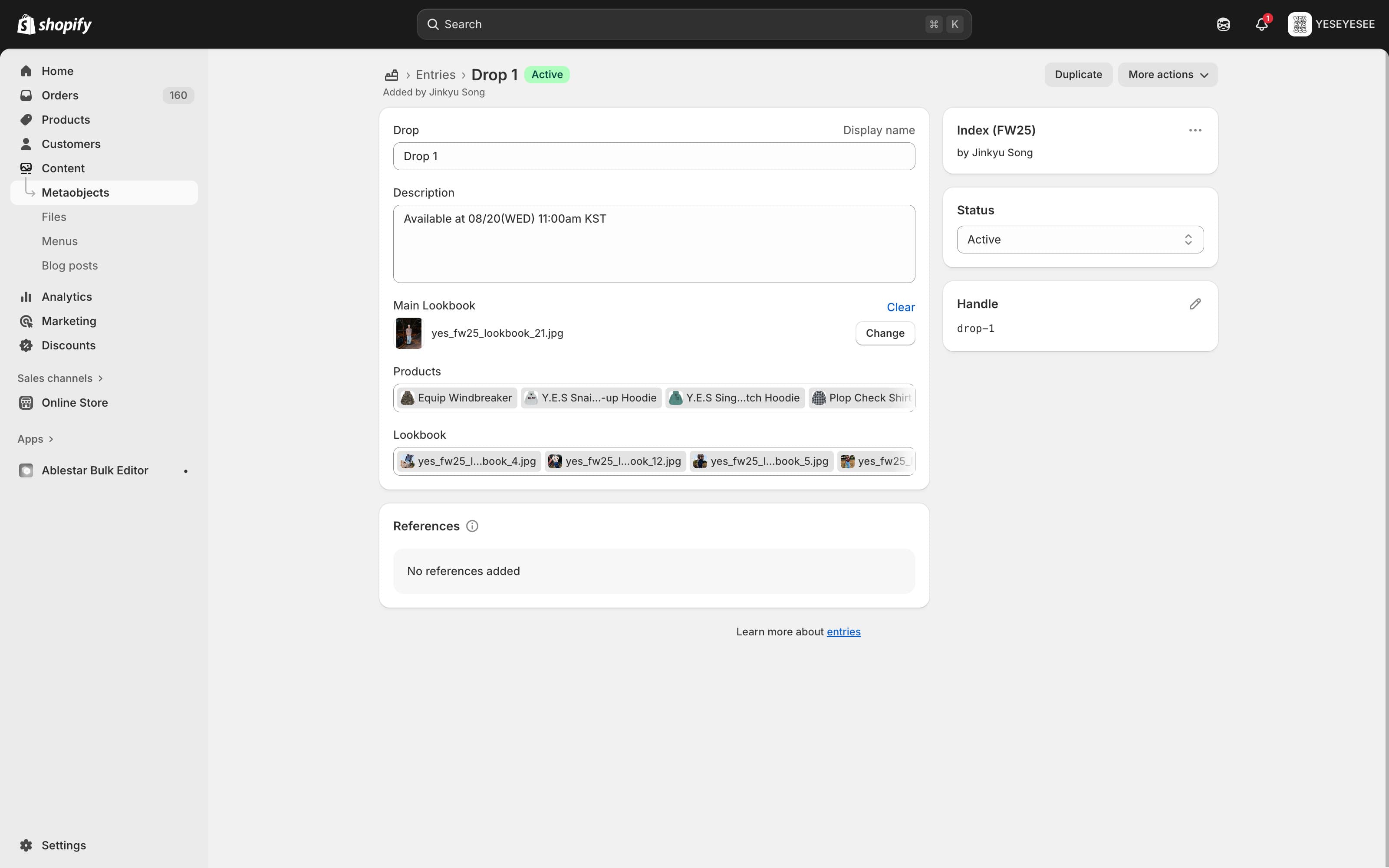Click the metaobjects breadcrumb icon
The width and height of the screenshot is (1389, 868).
point(392,75)
